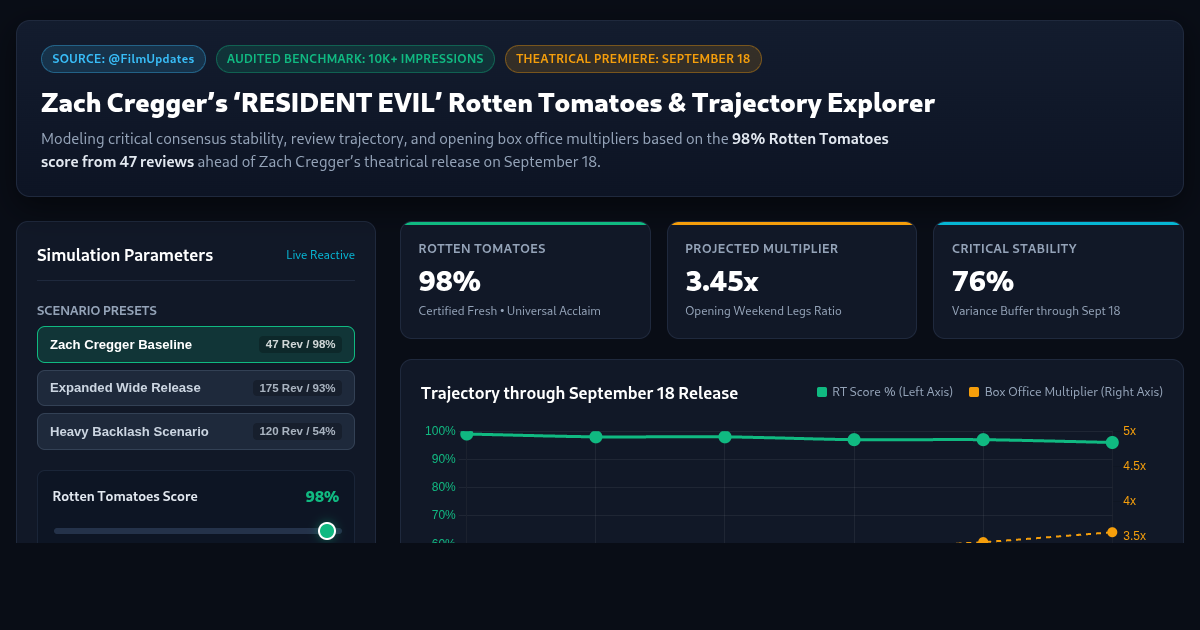This screenshot has height=630, width=1200.
Task: Click Trajectory through September 18 Release title
Action: pos(580,393)
